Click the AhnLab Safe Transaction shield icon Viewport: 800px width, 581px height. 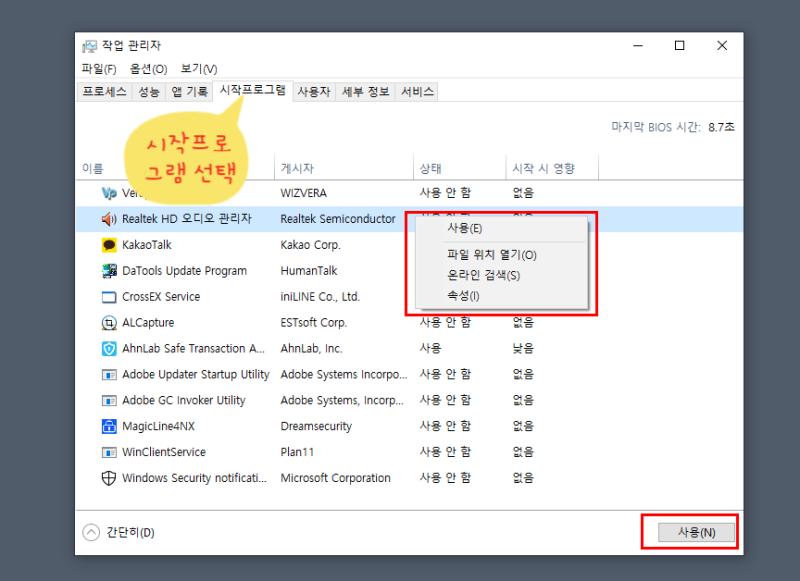point(109,349)
